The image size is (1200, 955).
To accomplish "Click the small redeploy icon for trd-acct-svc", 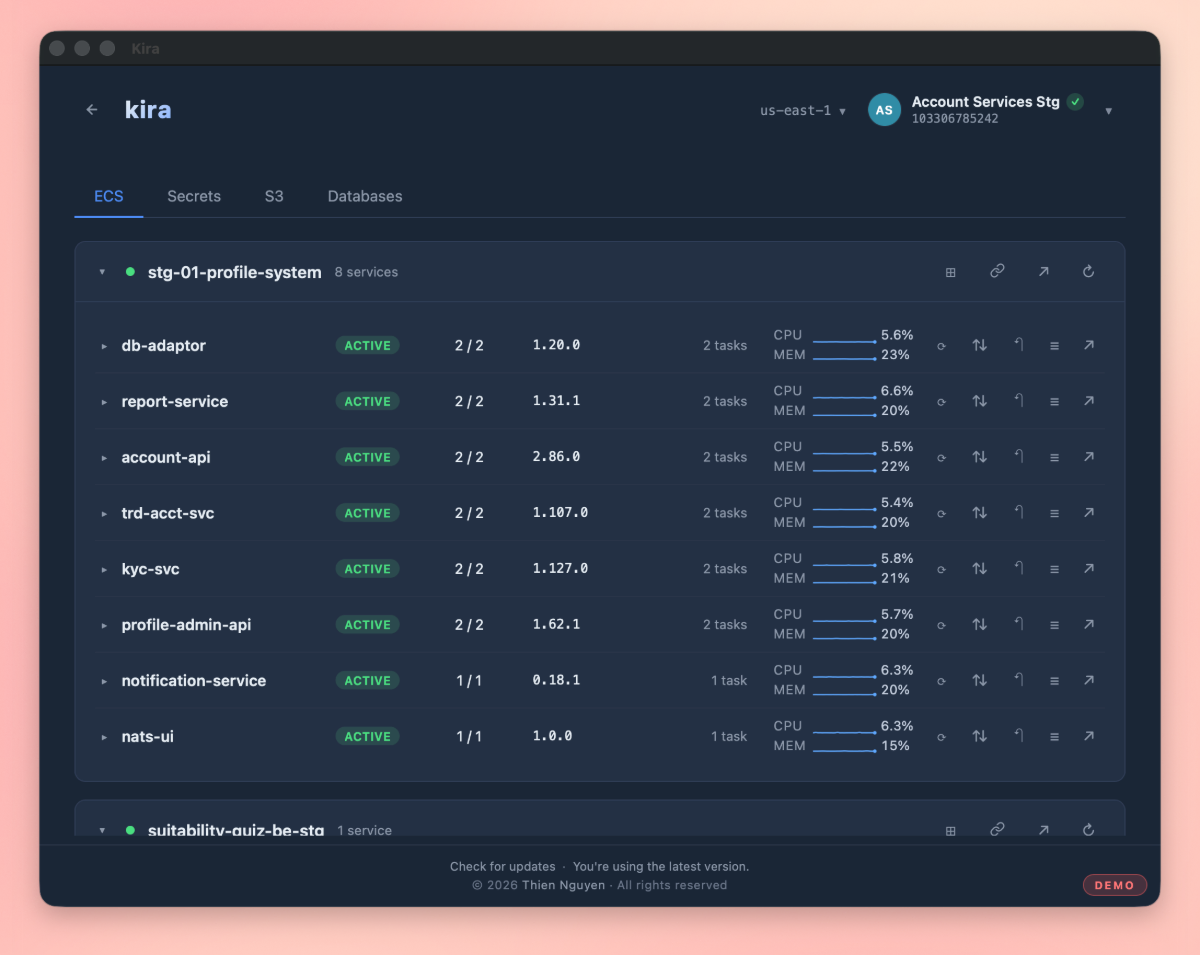I will [941, 513].
